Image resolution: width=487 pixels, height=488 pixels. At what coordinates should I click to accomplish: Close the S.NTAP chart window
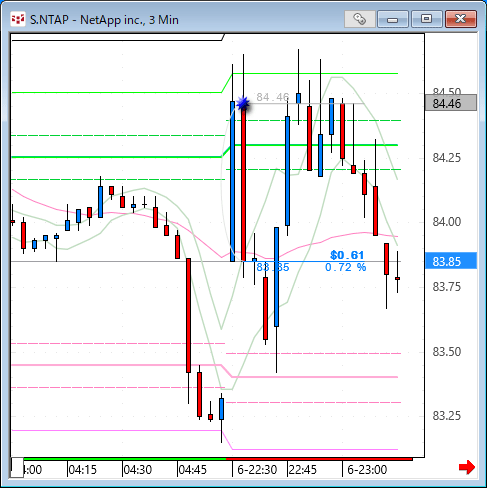[x=461, y=19]
